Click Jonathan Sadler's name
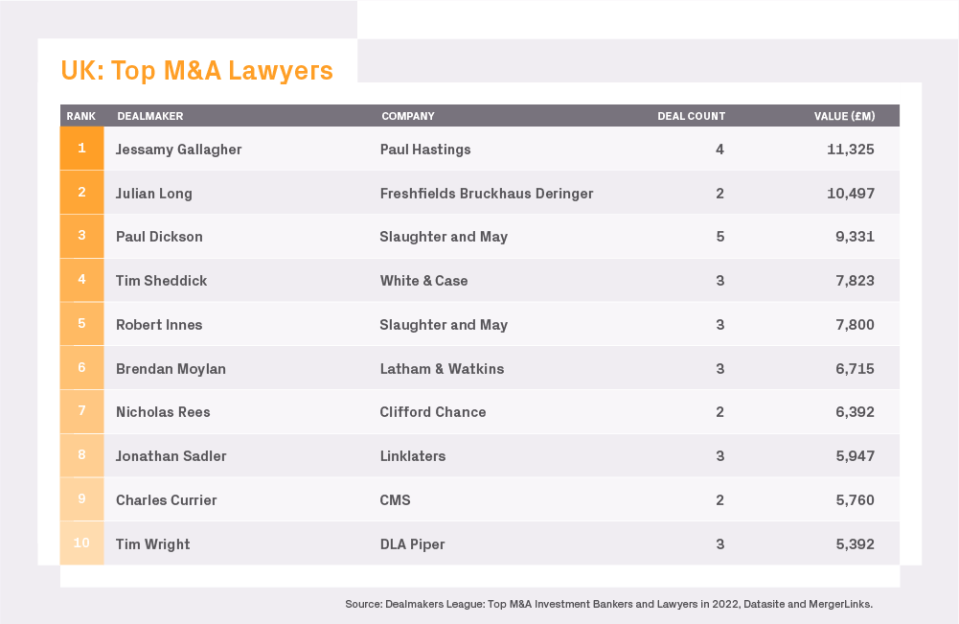The image size is (959, 624). [171, 456]
